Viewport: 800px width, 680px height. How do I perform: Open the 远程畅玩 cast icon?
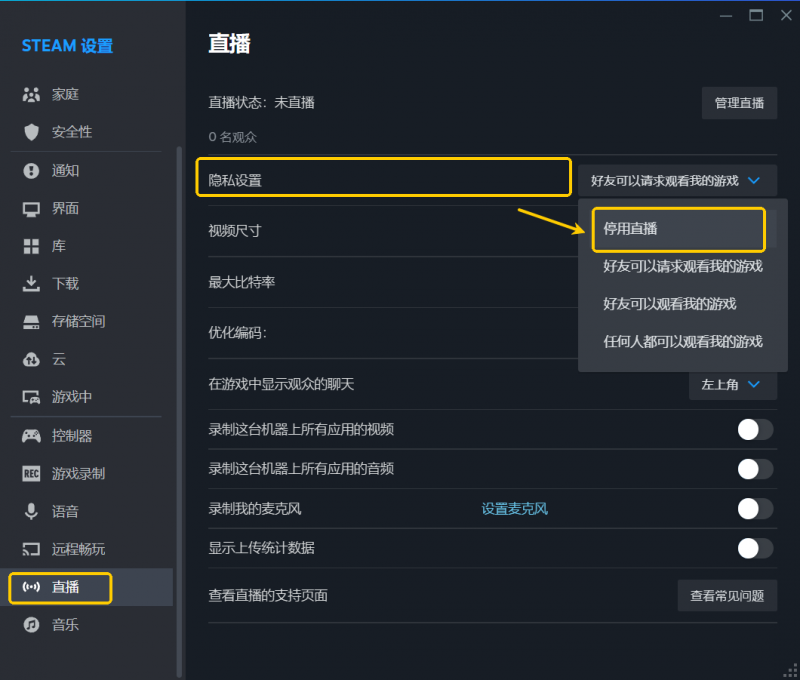coord(31,549)
